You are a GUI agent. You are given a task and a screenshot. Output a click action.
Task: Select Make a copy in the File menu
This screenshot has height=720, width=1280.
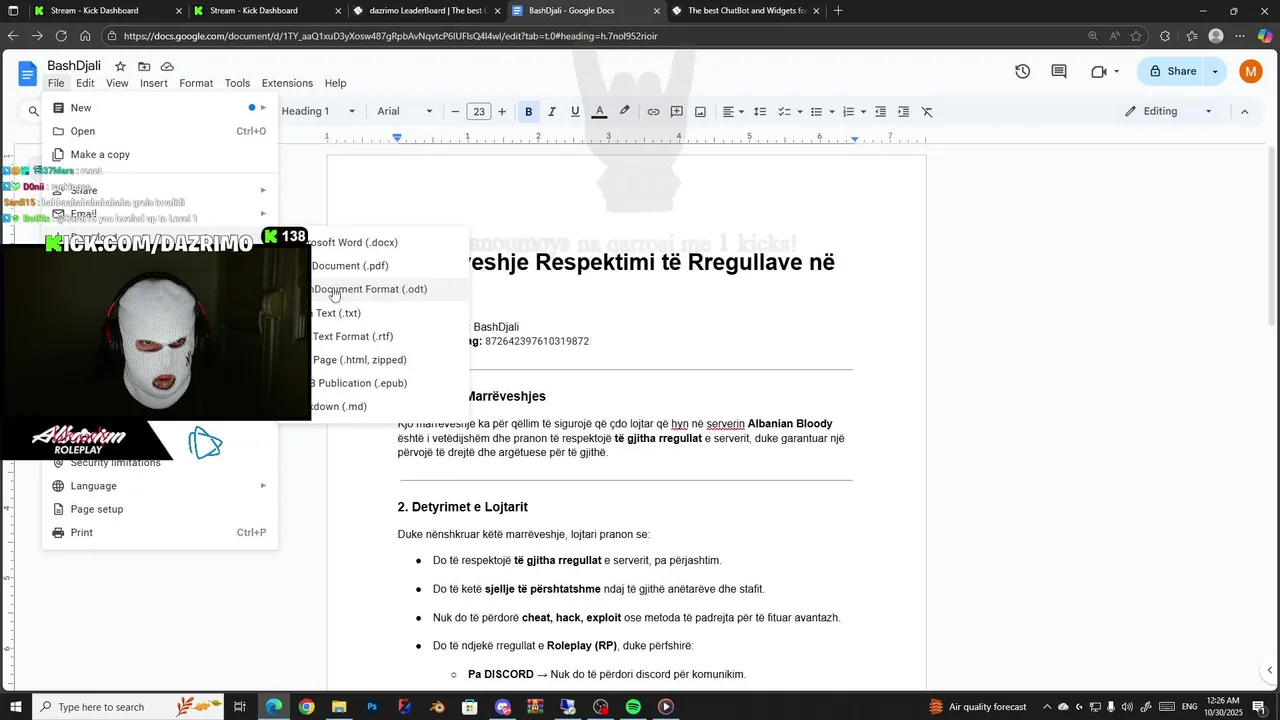(x=160, y=154)
